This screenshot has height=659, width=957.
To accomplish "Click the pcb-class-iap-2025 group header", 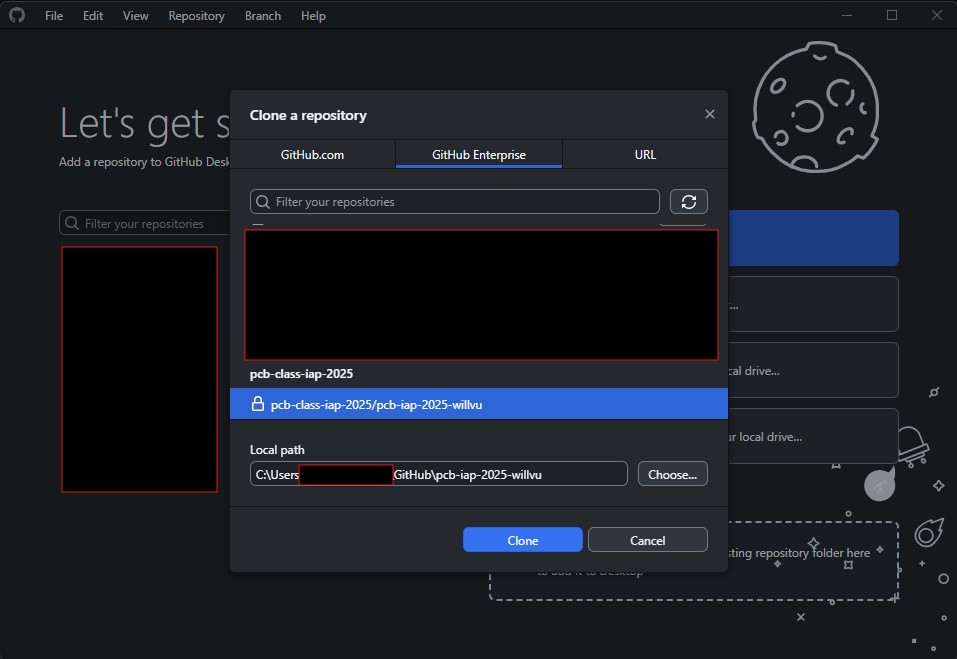I will 303,373.
